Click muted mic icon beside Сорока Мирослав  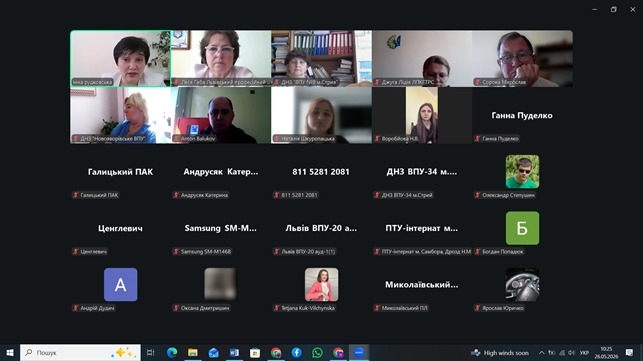coord(478,82)
